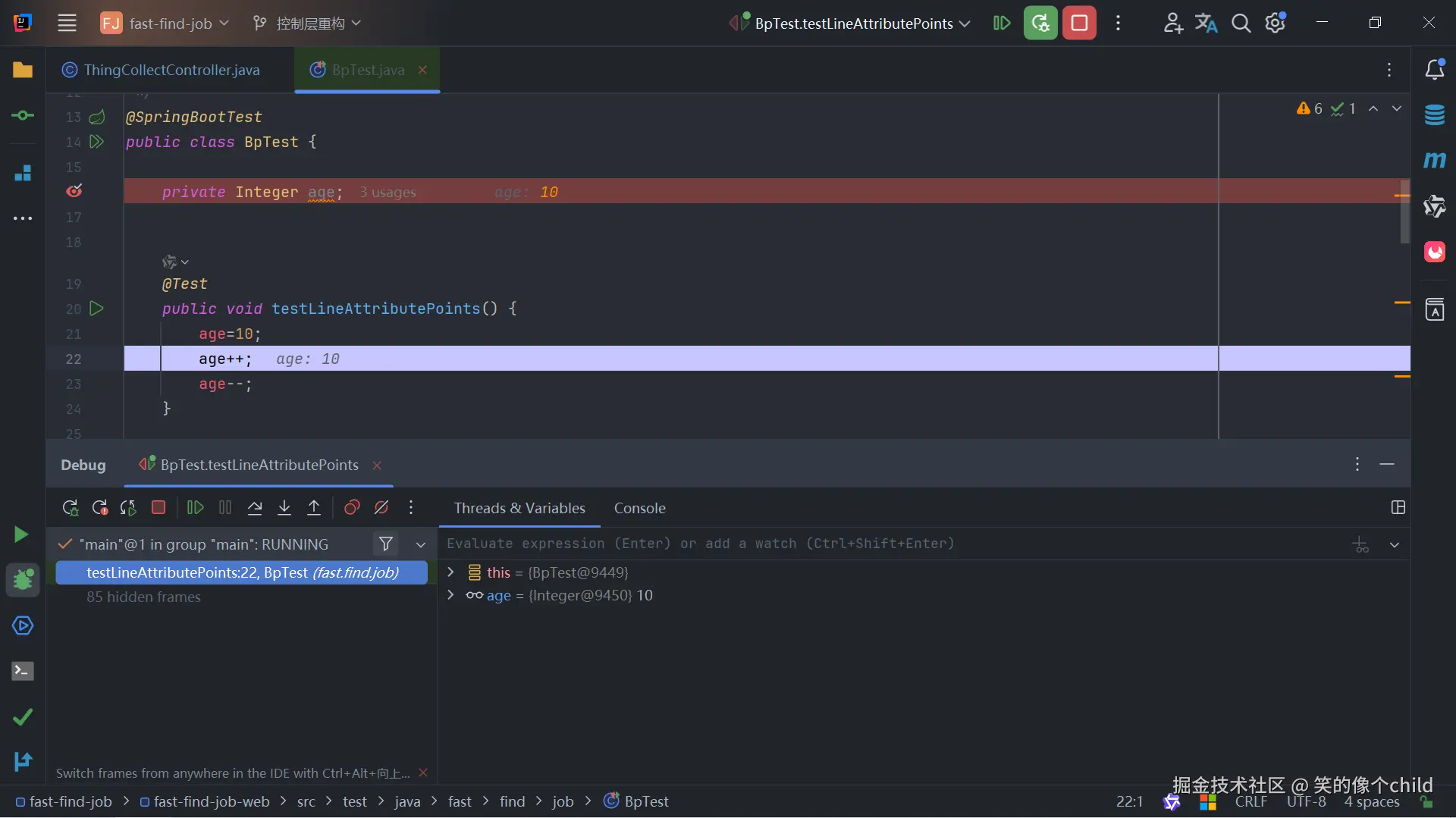Open the thread selector dropdown arrow

421,544
